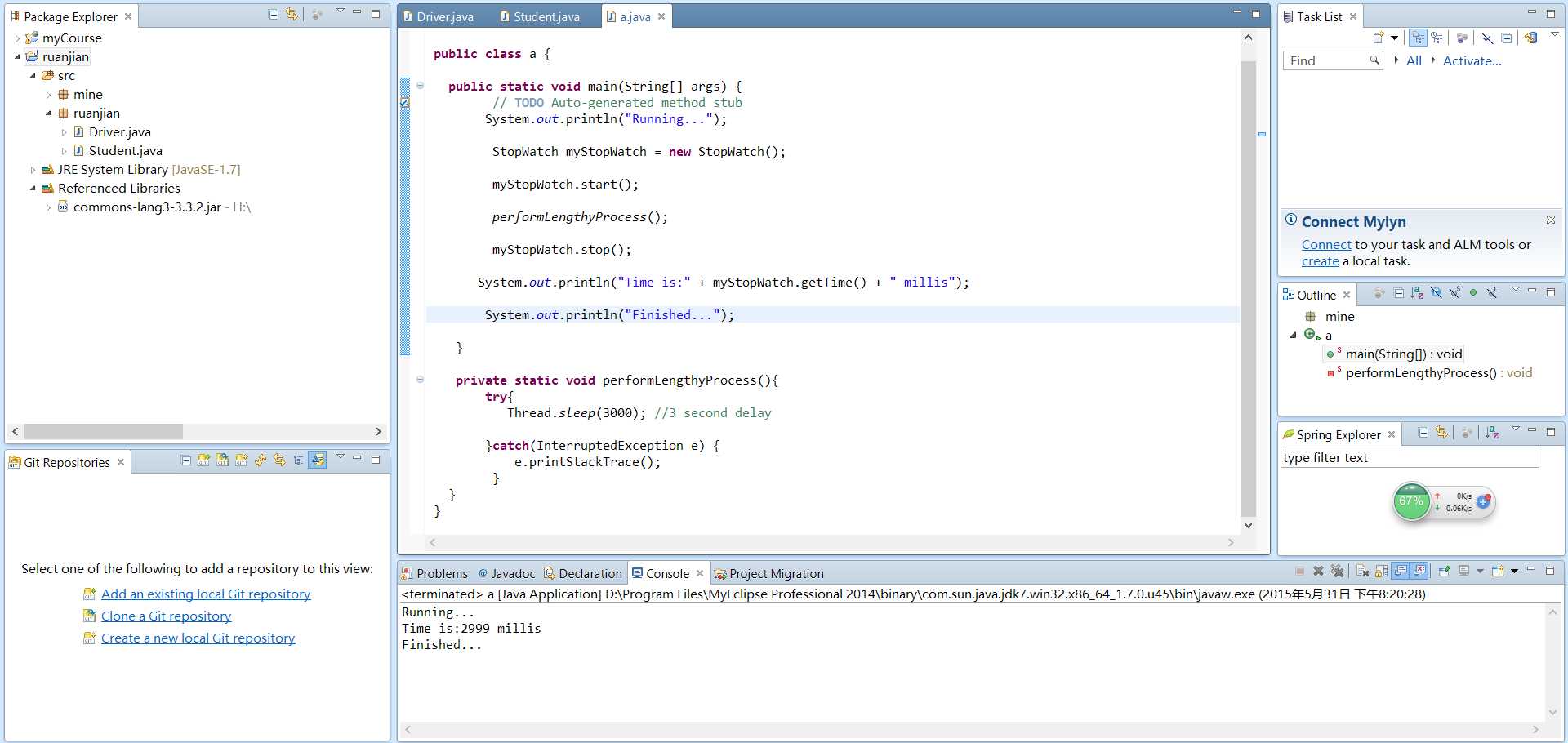Click Package Explorer horizontal scrollbar thumb
Image resolution: width=1568 pixels, height=743 pixels.
click(x=103, y=431)
